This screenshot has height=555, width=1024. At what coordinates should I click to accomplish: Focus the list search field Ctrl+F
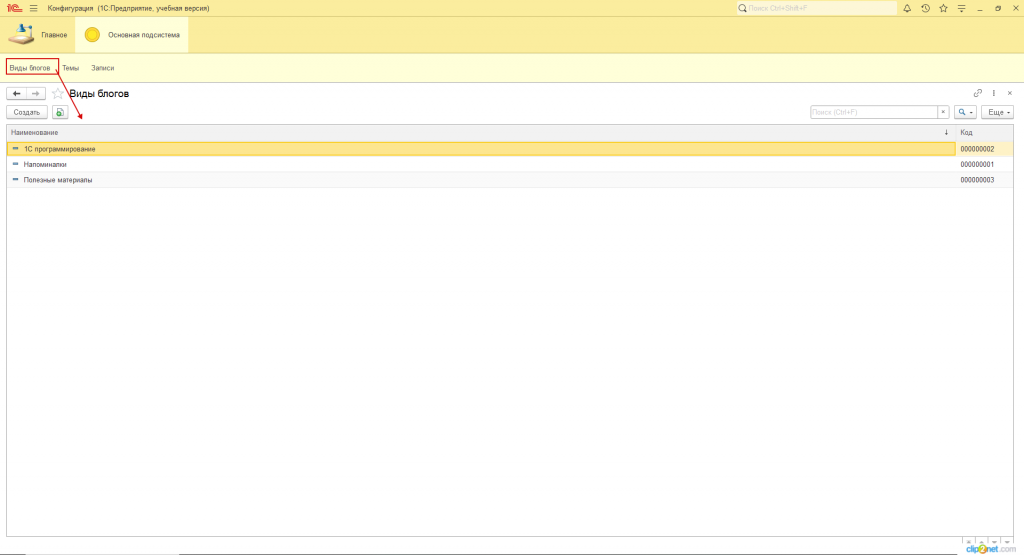coord(874,112)
